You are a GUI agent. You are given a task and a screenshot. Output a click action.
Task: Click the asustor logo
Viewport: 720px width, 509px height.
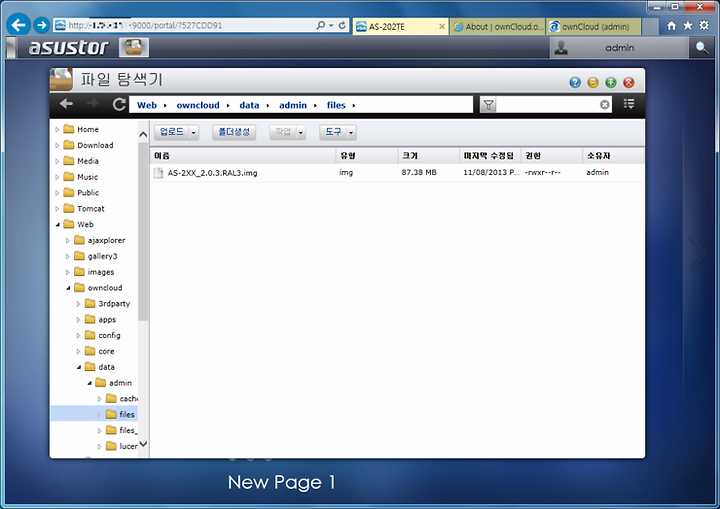68,47
